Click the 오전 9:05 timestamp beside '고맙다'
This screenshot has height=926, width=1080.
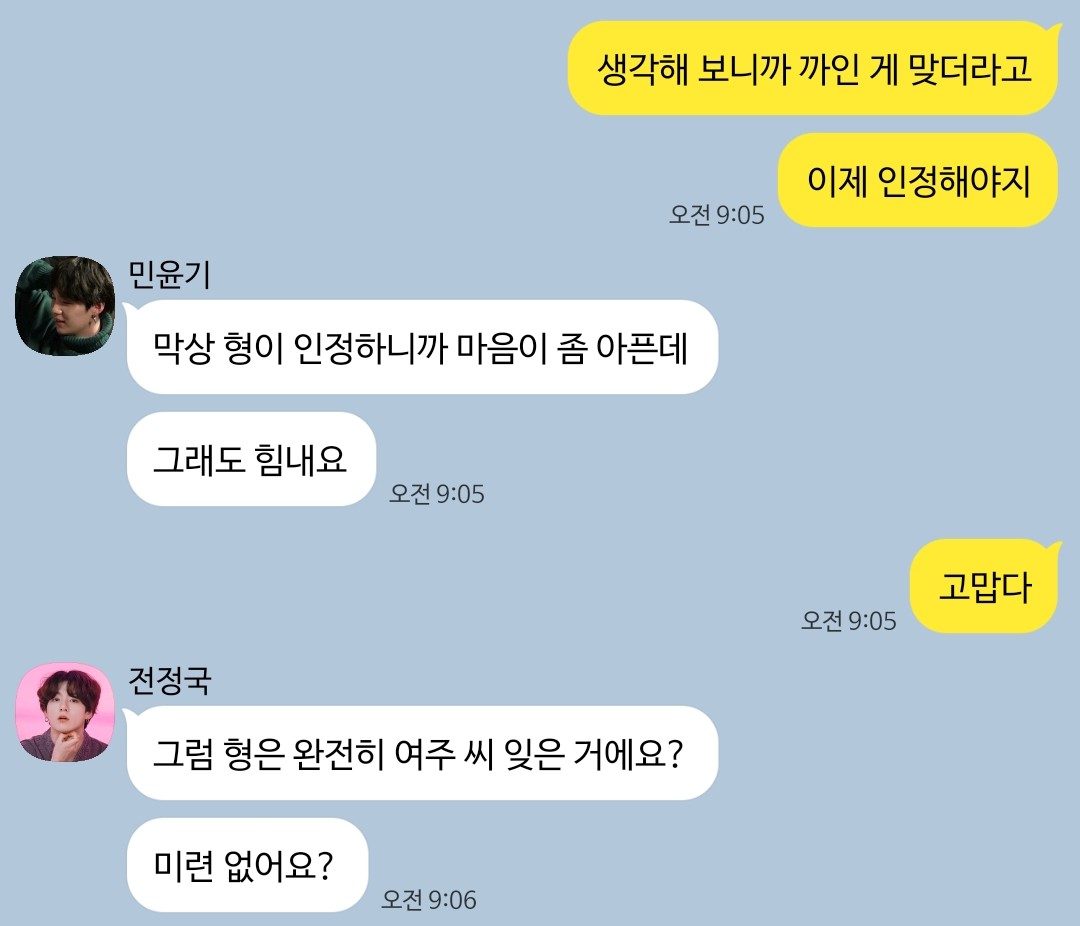[x=849, y=621]
